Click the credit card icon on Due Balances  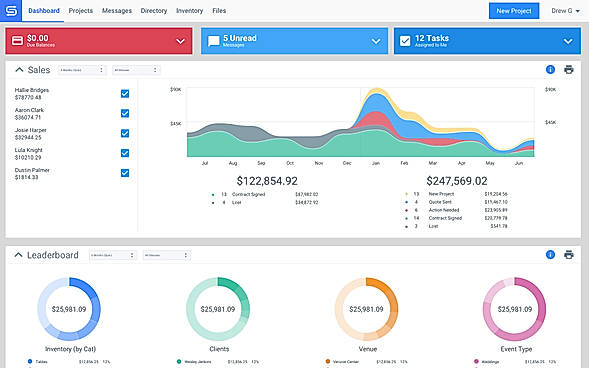[17, 41]
